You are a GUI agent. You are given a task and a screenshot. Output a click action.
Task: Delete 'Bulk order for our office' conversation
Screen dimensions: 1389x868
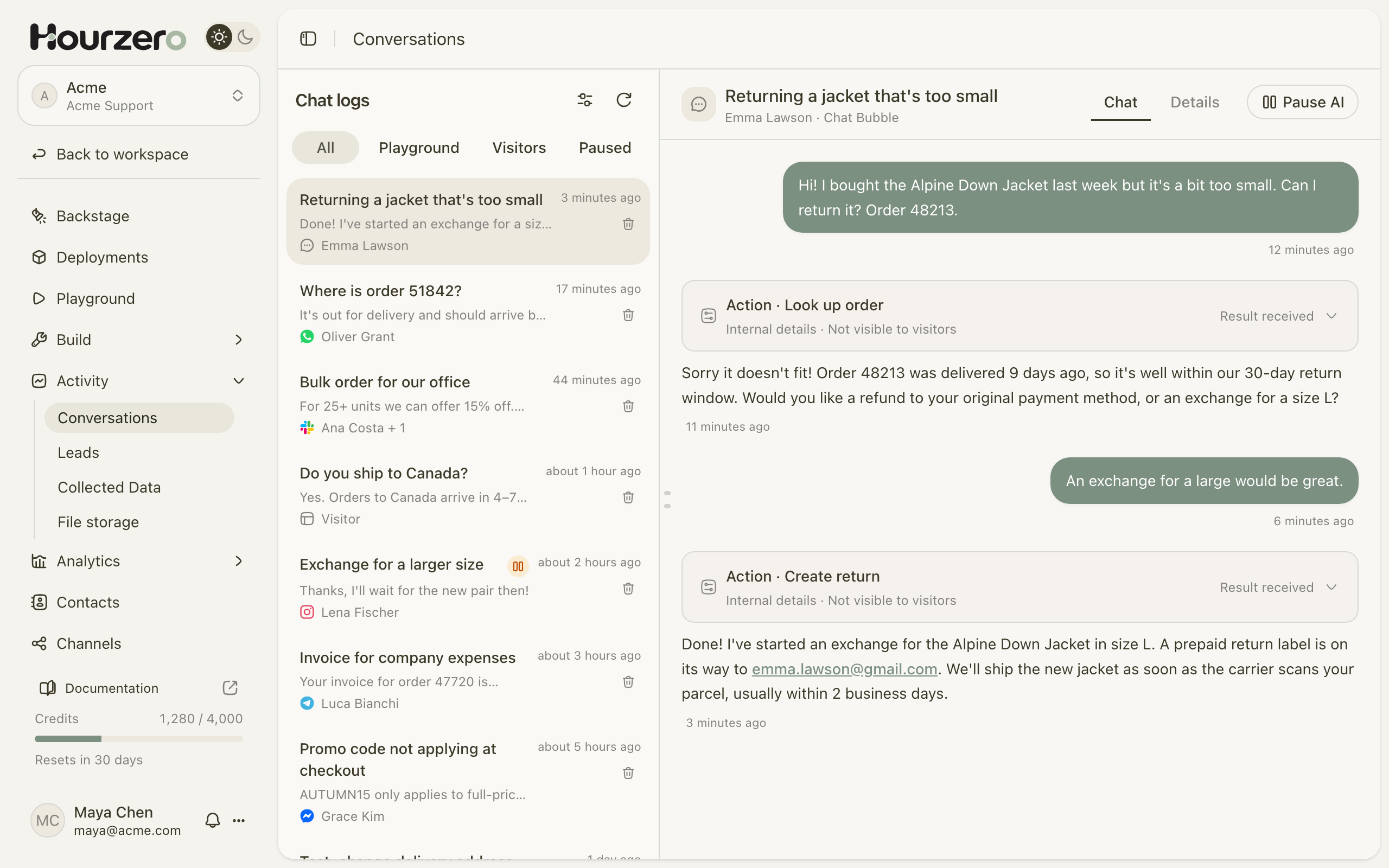coord(628,406)
